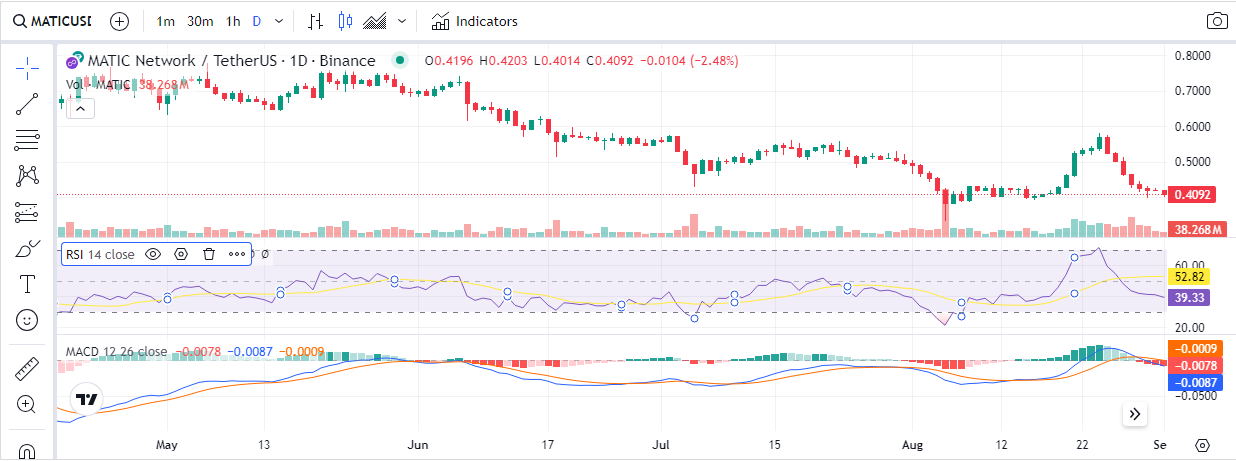Select the zoom in tool

[27, 404]
